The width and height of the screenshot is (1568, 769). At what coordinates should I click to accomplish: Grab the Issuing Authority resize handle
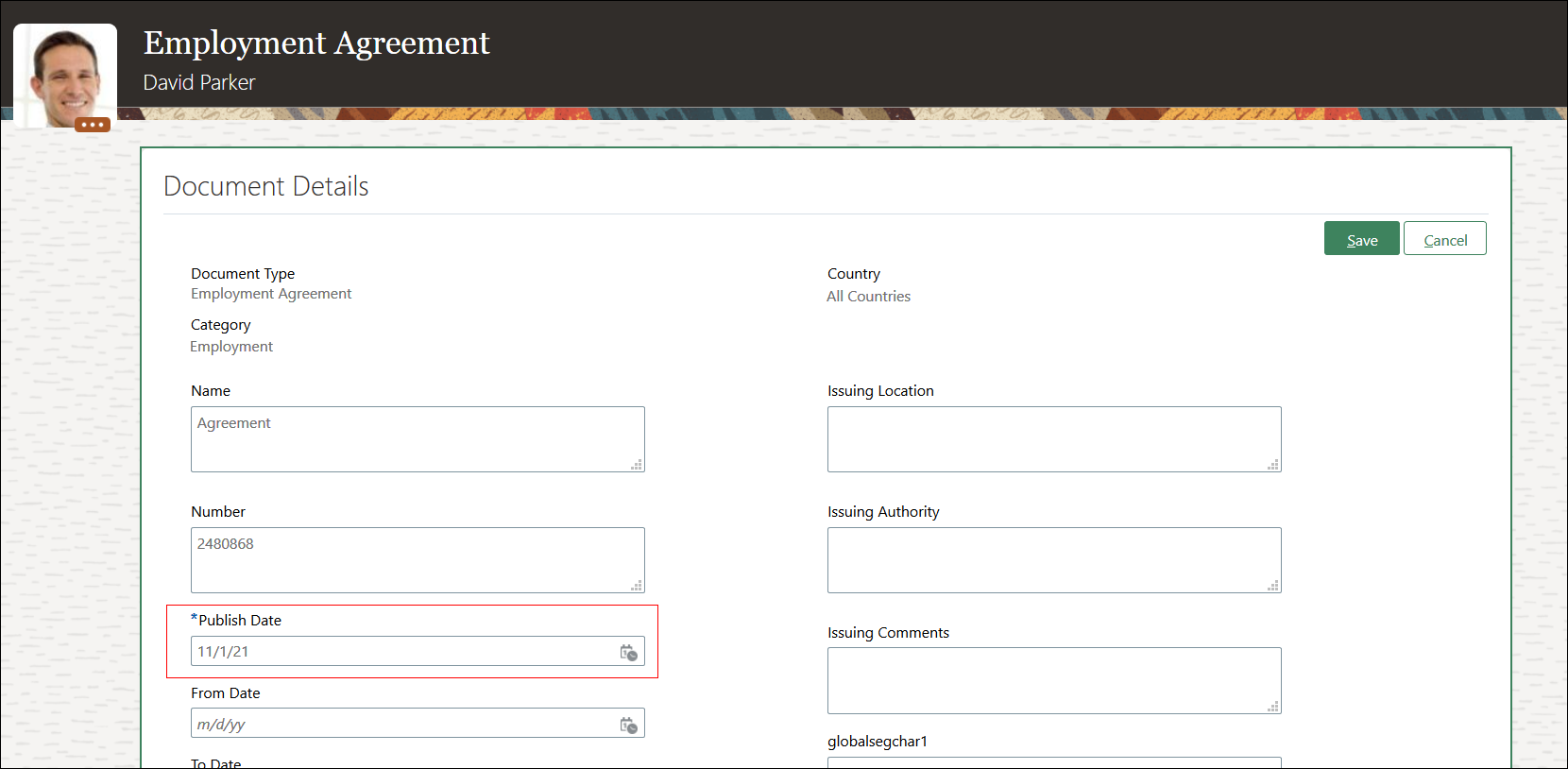pos(1274,586)
